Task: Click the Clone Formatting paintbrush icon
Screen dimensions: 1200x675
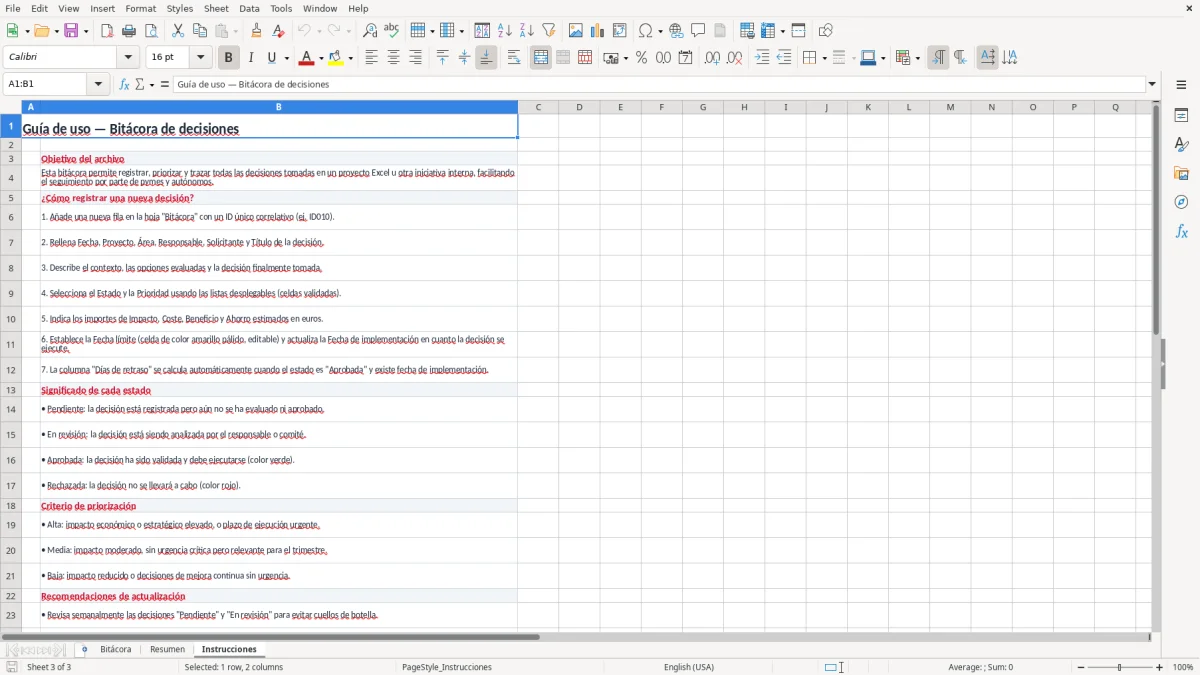Action: pyautogui.click(x=257, y=31)
